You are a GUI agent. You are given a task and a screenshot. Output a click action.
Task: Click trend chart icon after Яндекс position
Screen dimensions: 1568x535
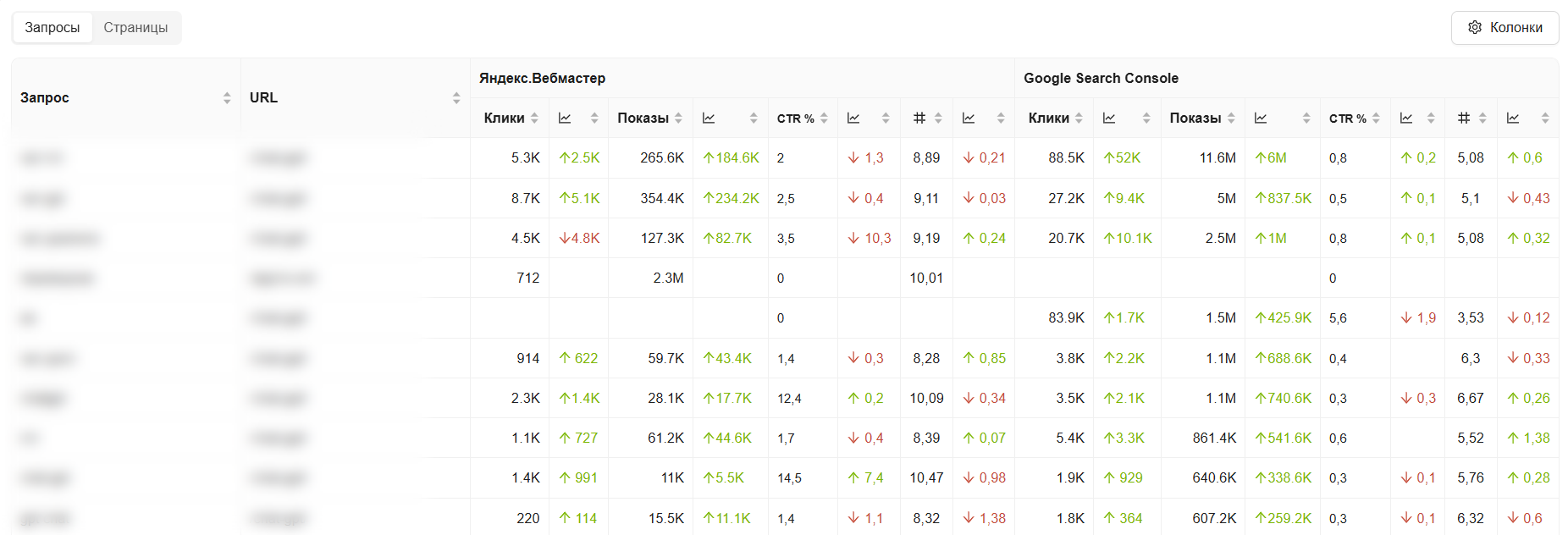point(969,119)
